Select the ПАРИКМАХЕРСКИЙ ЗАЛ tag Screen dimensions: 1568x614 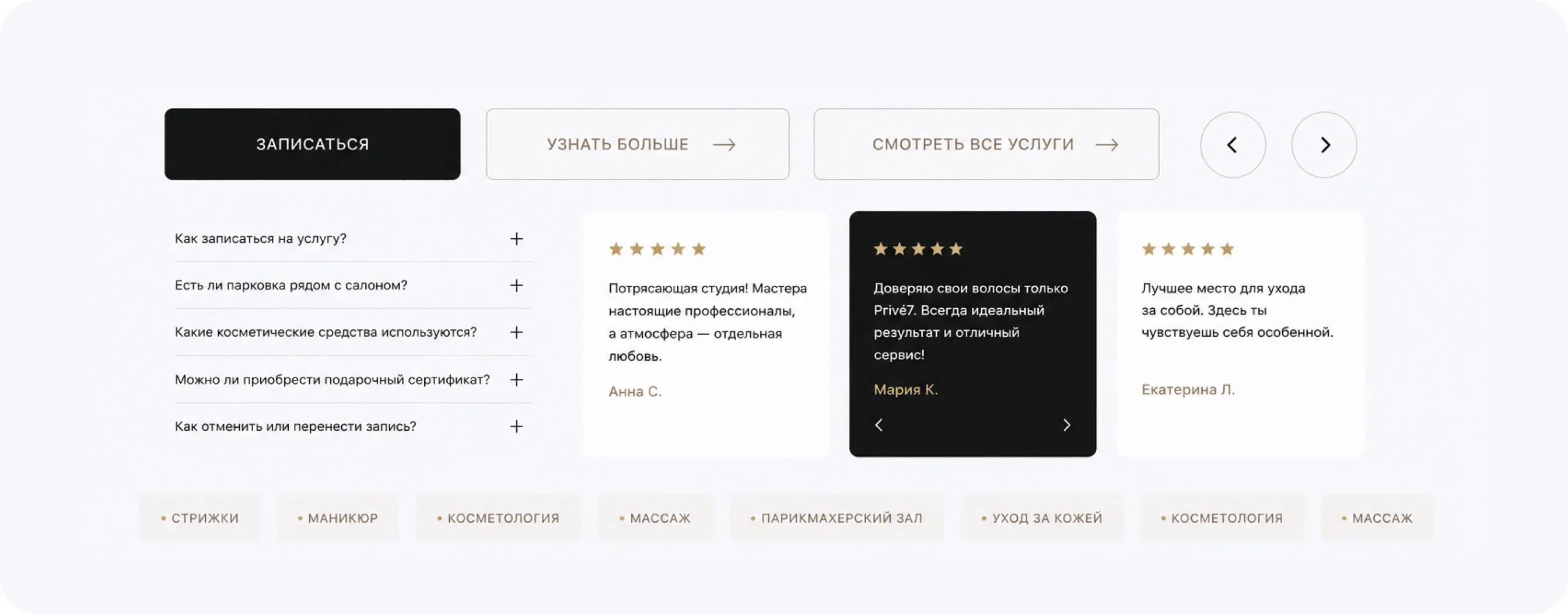836,518
